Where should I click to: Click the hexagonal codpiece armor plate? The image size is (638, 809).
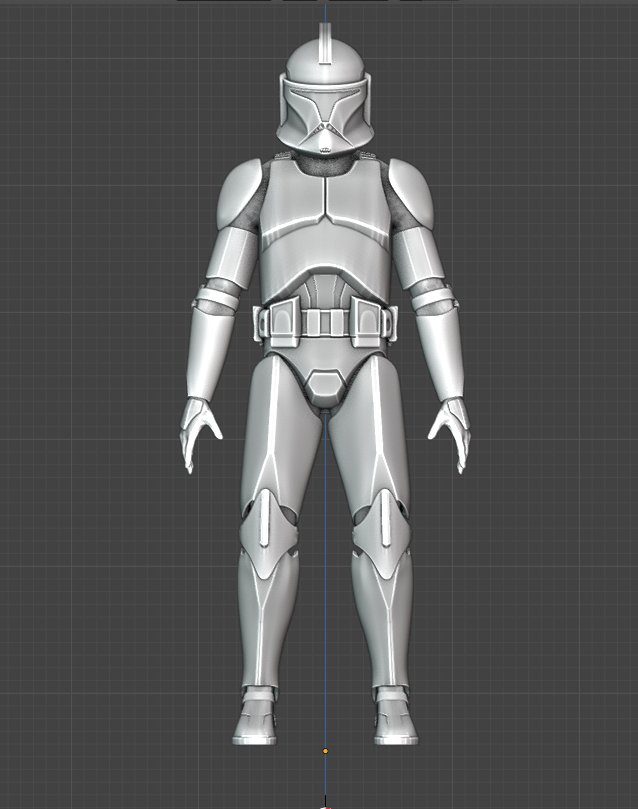pos(324,389)
